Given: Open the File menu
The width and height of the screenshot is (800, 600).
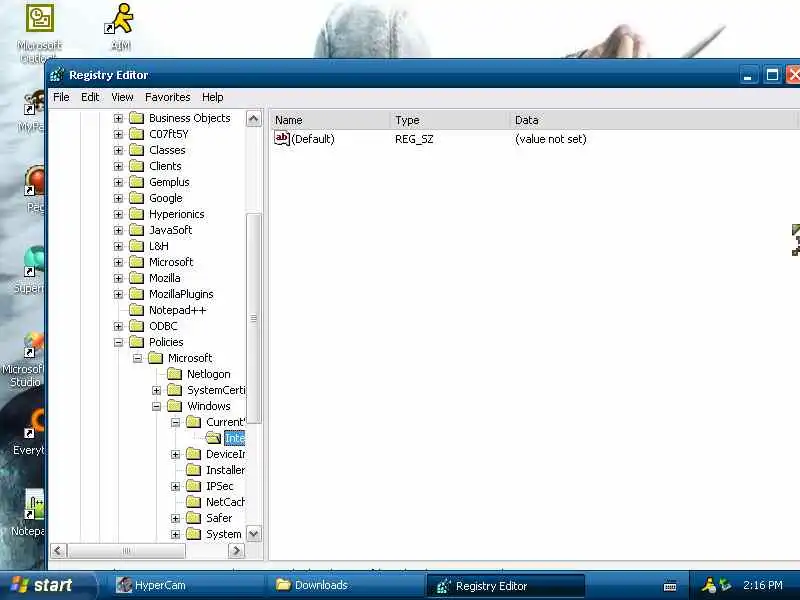Looking at the screenshot, I should 61,97.
